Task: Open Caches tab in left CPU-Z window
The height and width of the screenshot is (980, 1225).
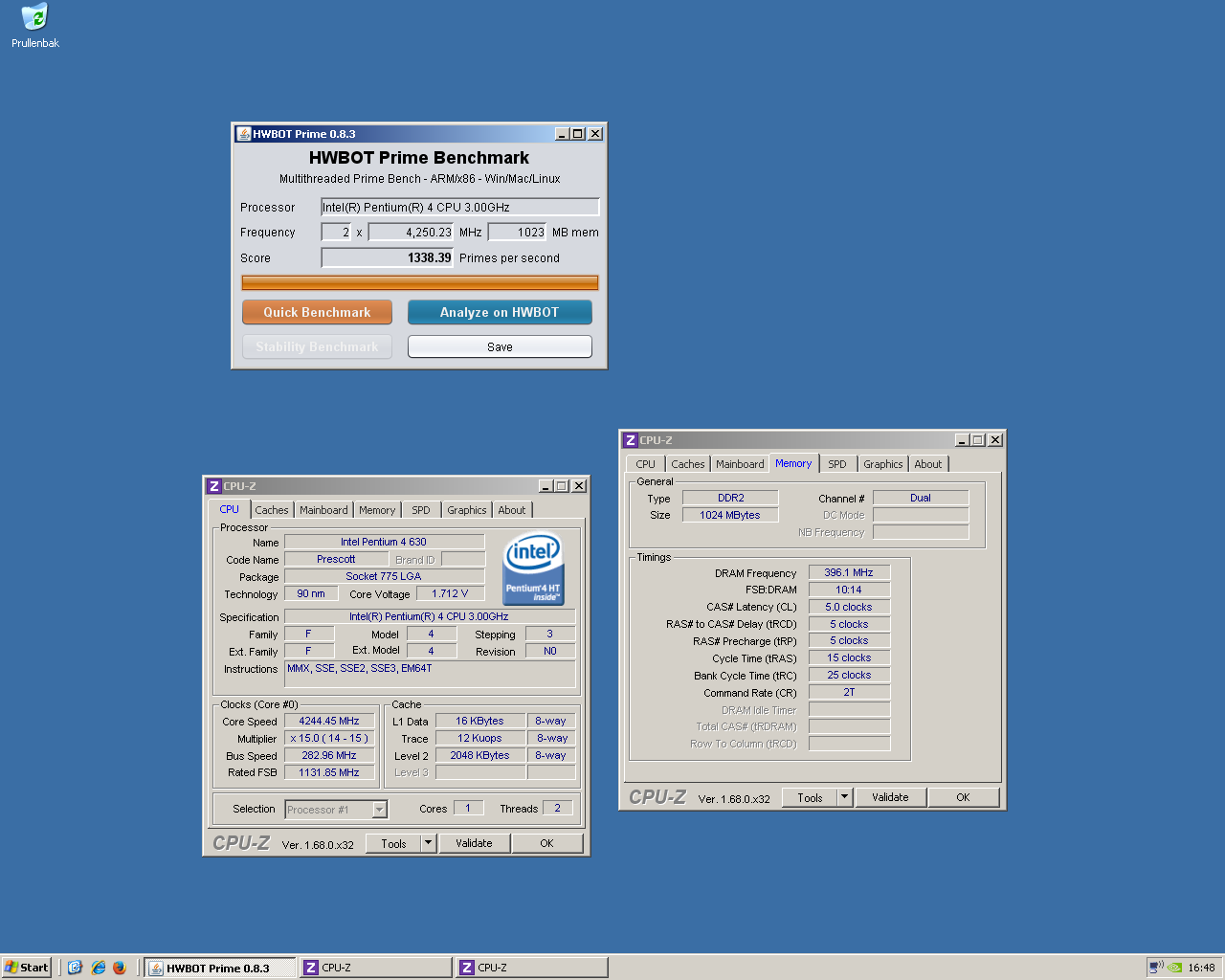Action: 272,510
